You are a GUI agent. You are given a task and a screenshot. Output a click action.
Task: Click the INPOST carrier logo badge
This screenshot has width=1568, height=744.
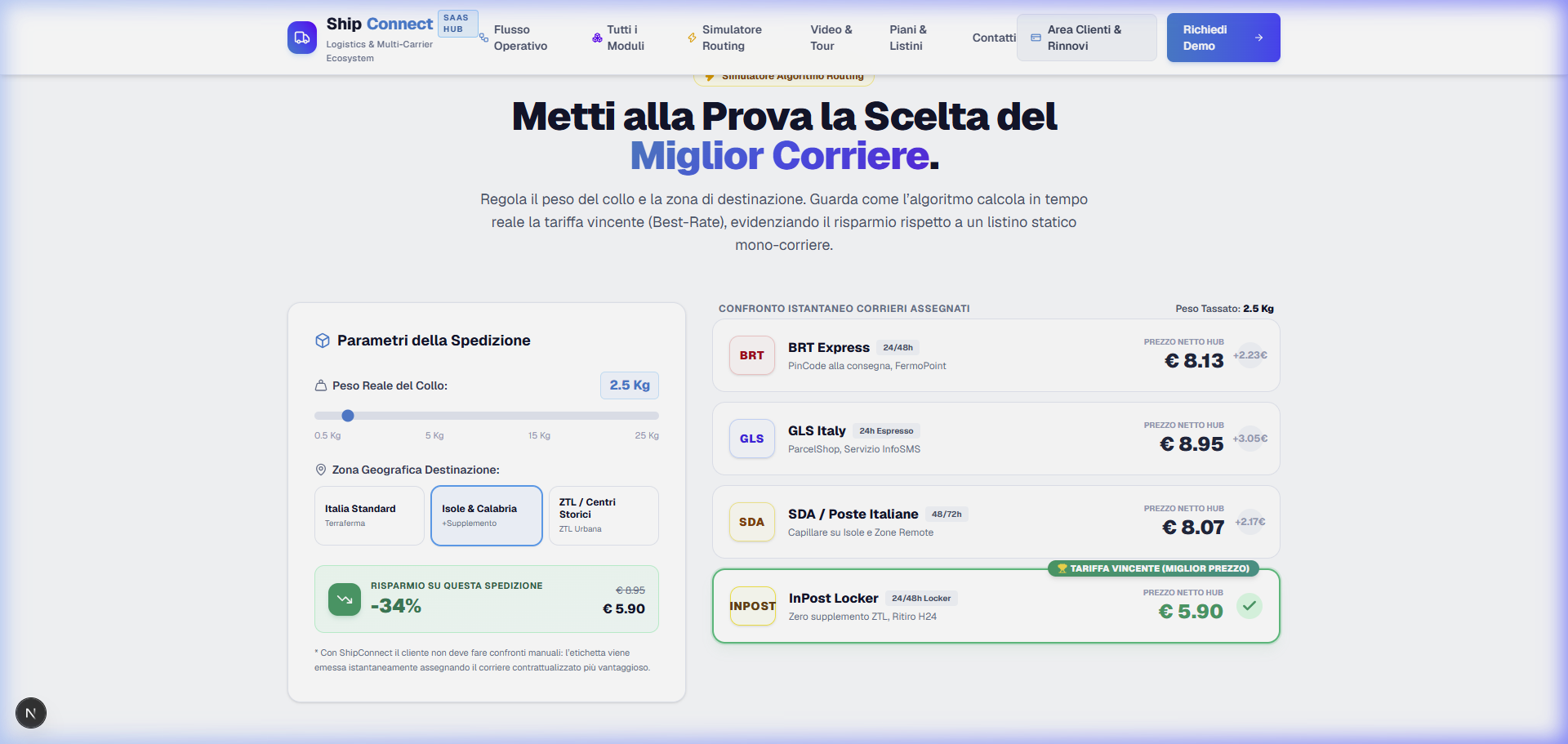click(x=753, y=606)
